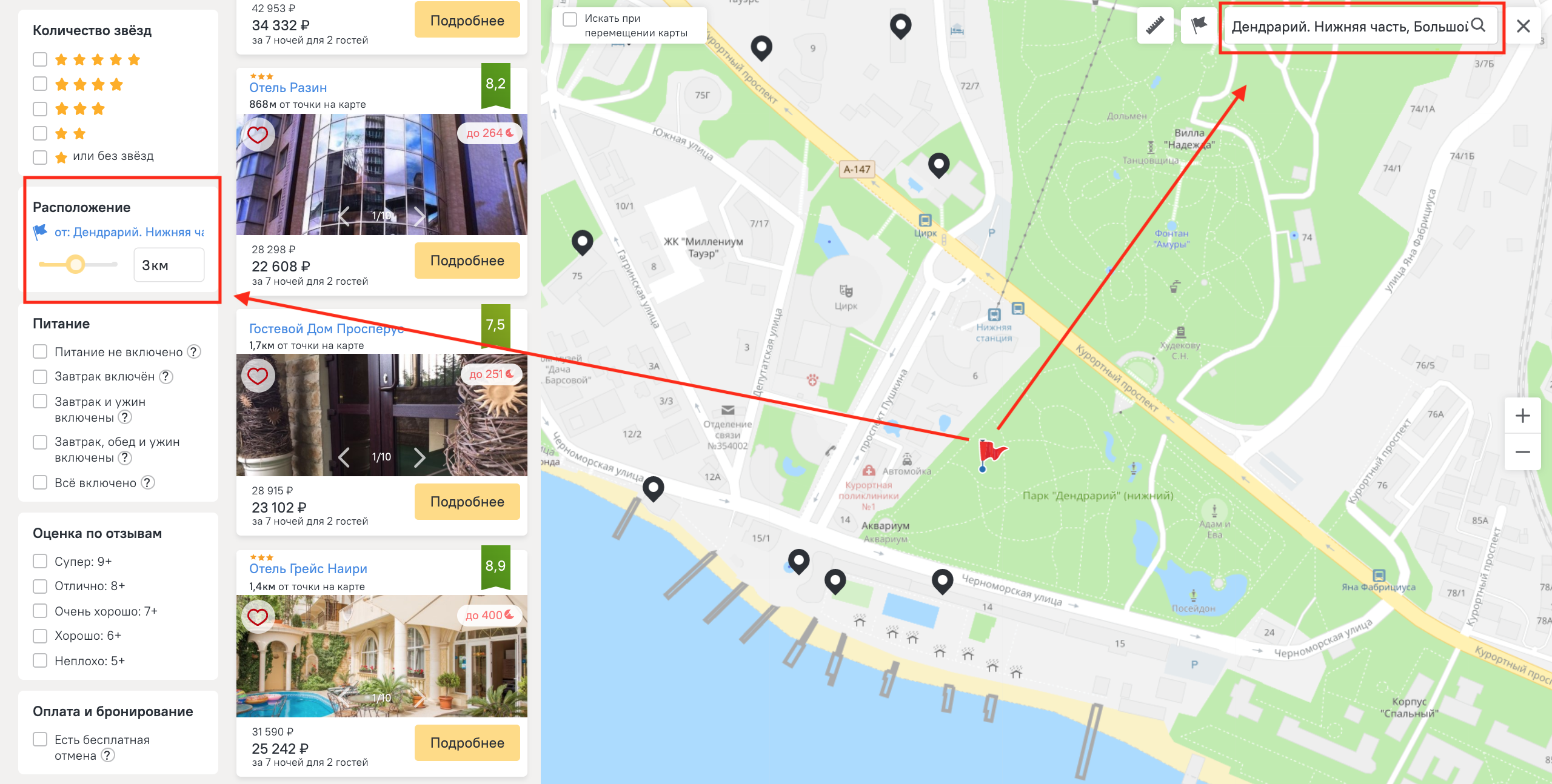This screenshot has width=1552, height=784.
Task: Click the distance slider handle
Action: tap(76, 265)
